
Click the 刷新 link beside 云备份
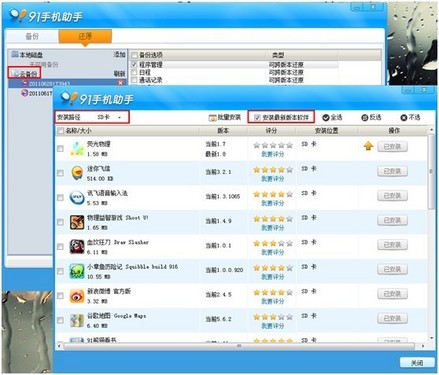(x=119, y=73)
